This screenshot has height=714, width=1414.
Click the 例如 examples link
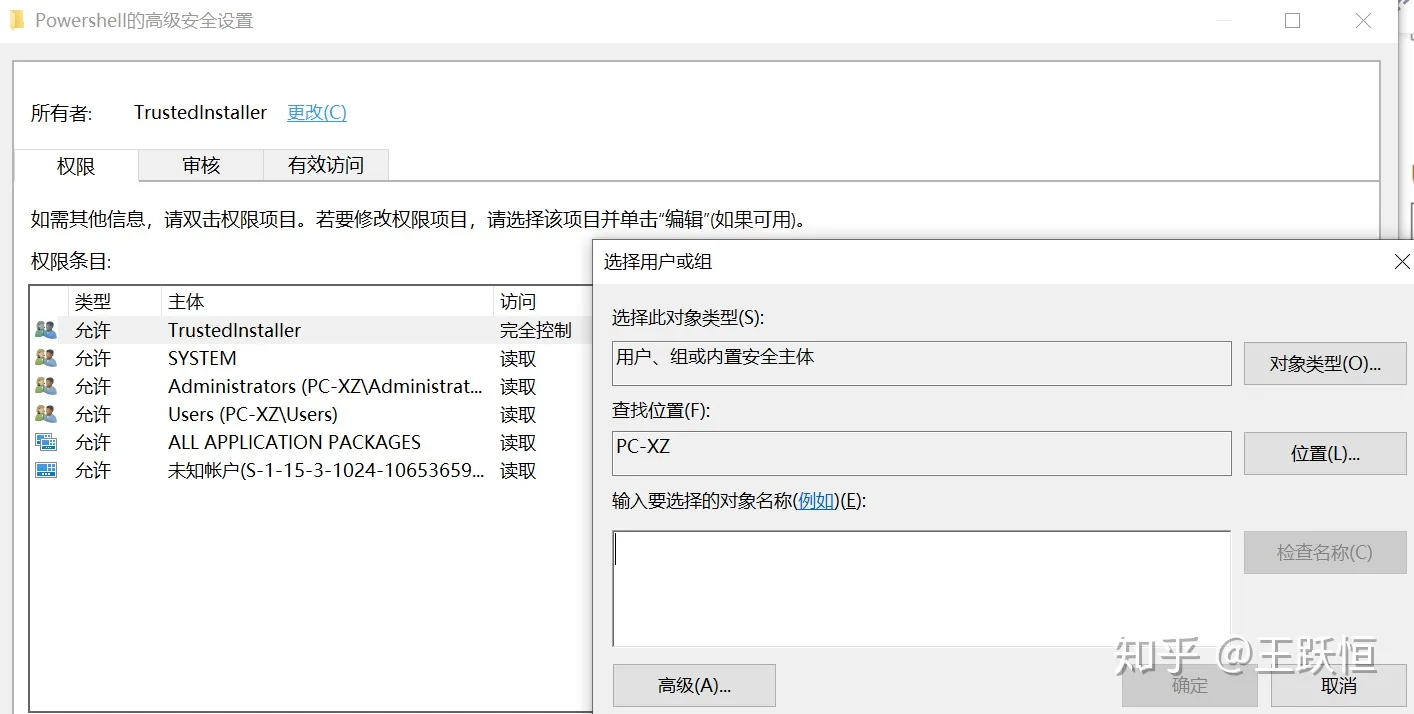[817, 501]
